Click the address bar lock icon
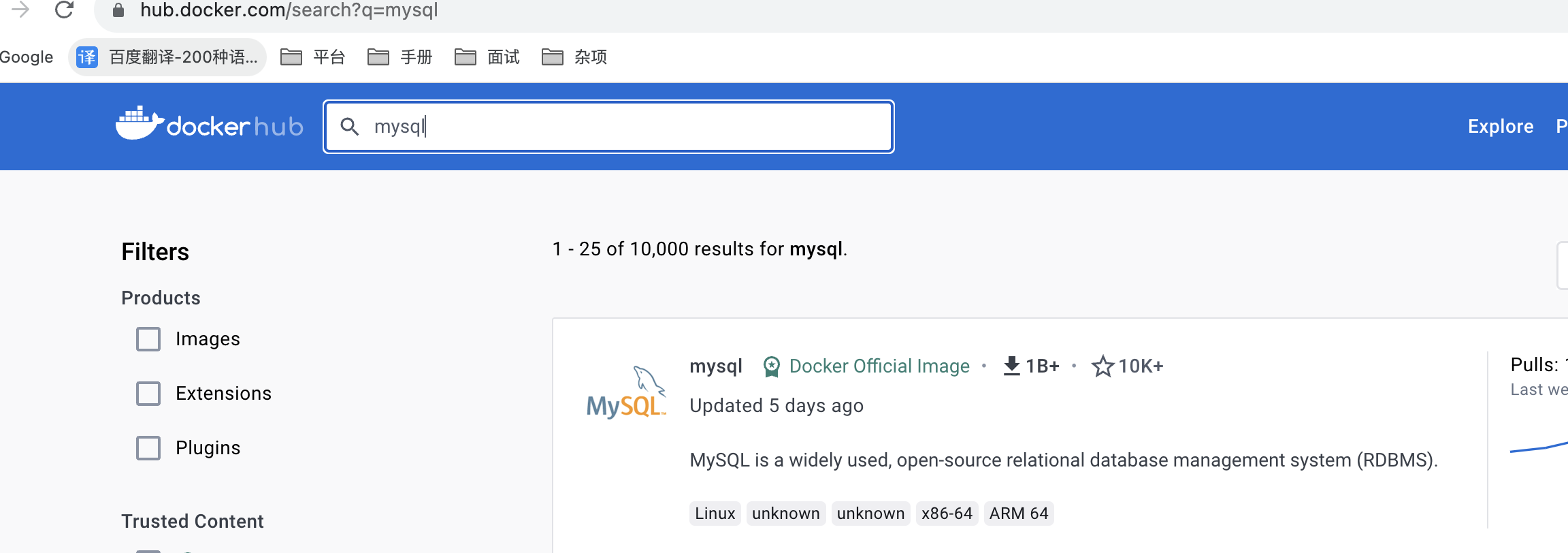 tap(118, 10)
